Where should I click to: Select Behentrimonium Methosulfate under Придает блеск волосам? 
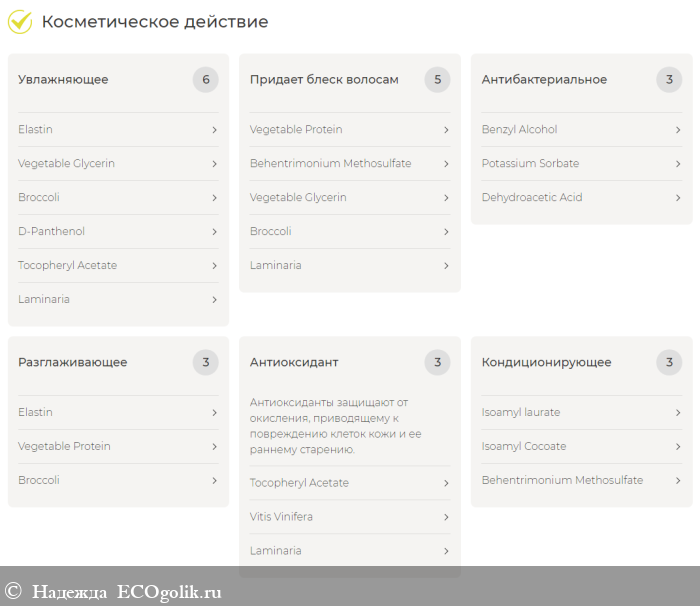(330, 164)
